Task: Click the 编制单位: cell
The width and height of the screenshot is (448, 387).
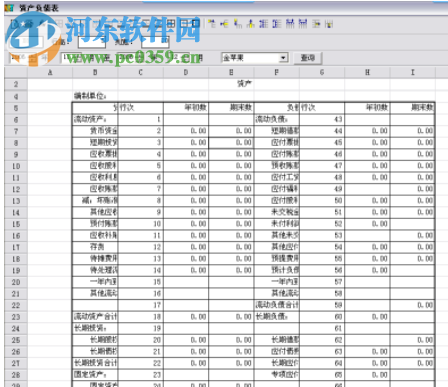Action: click(95, 96)
